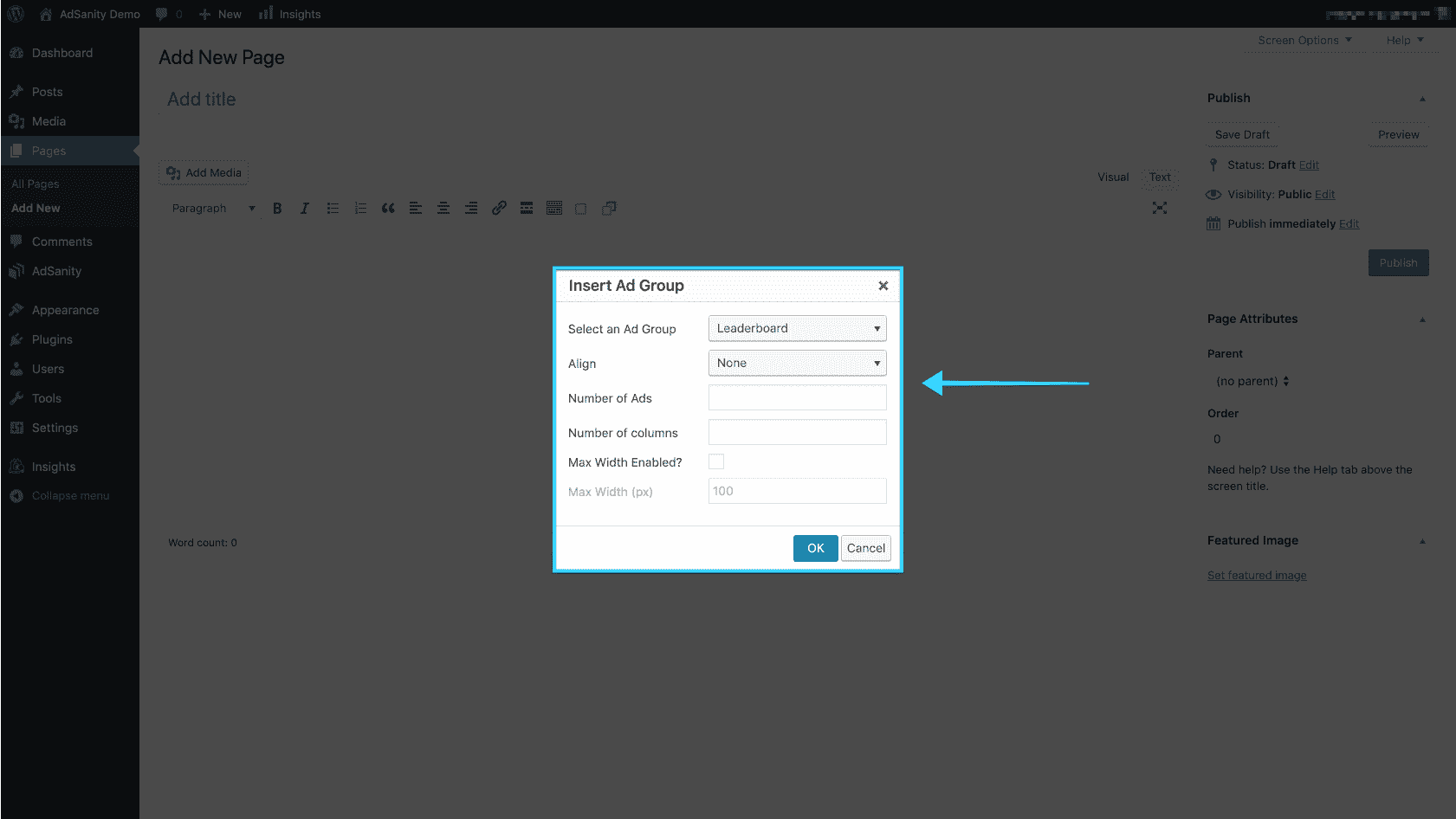The image size is (1456, 819).
Task: Click the Number of columns field
Action: tap(797, 432)
